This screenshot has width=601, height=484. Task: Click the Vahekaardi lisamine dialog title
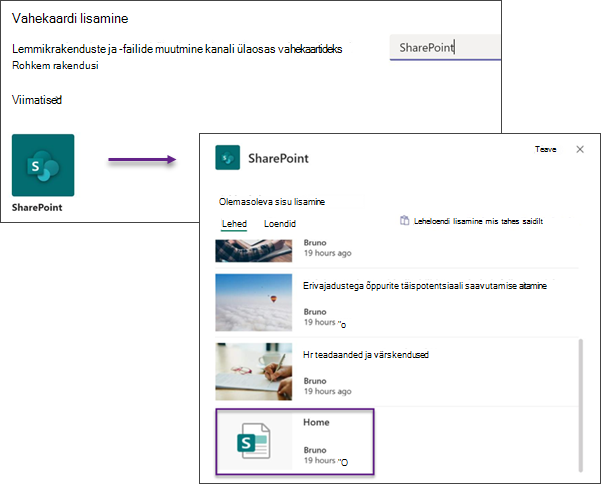(x=70, y=18)
